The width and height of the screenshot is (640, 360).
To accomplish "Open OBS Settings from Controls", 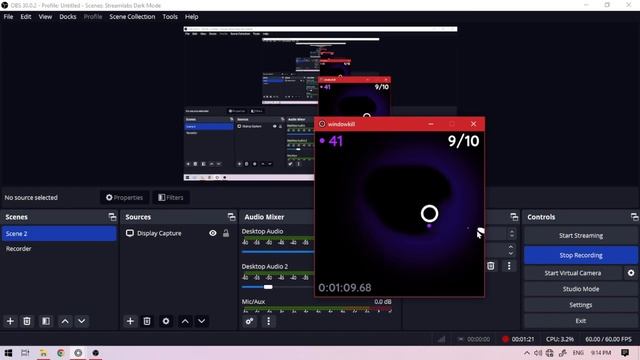I will [x=581, y=305].
